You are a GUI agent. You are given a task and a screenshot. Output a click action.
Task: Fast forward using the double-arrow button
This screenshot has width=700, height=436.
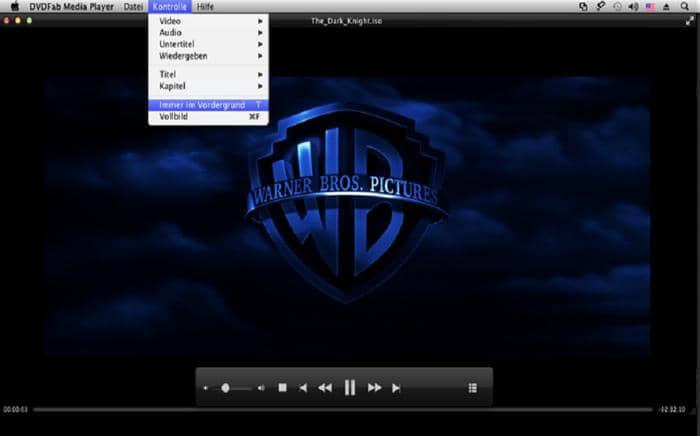coord(375,388)
